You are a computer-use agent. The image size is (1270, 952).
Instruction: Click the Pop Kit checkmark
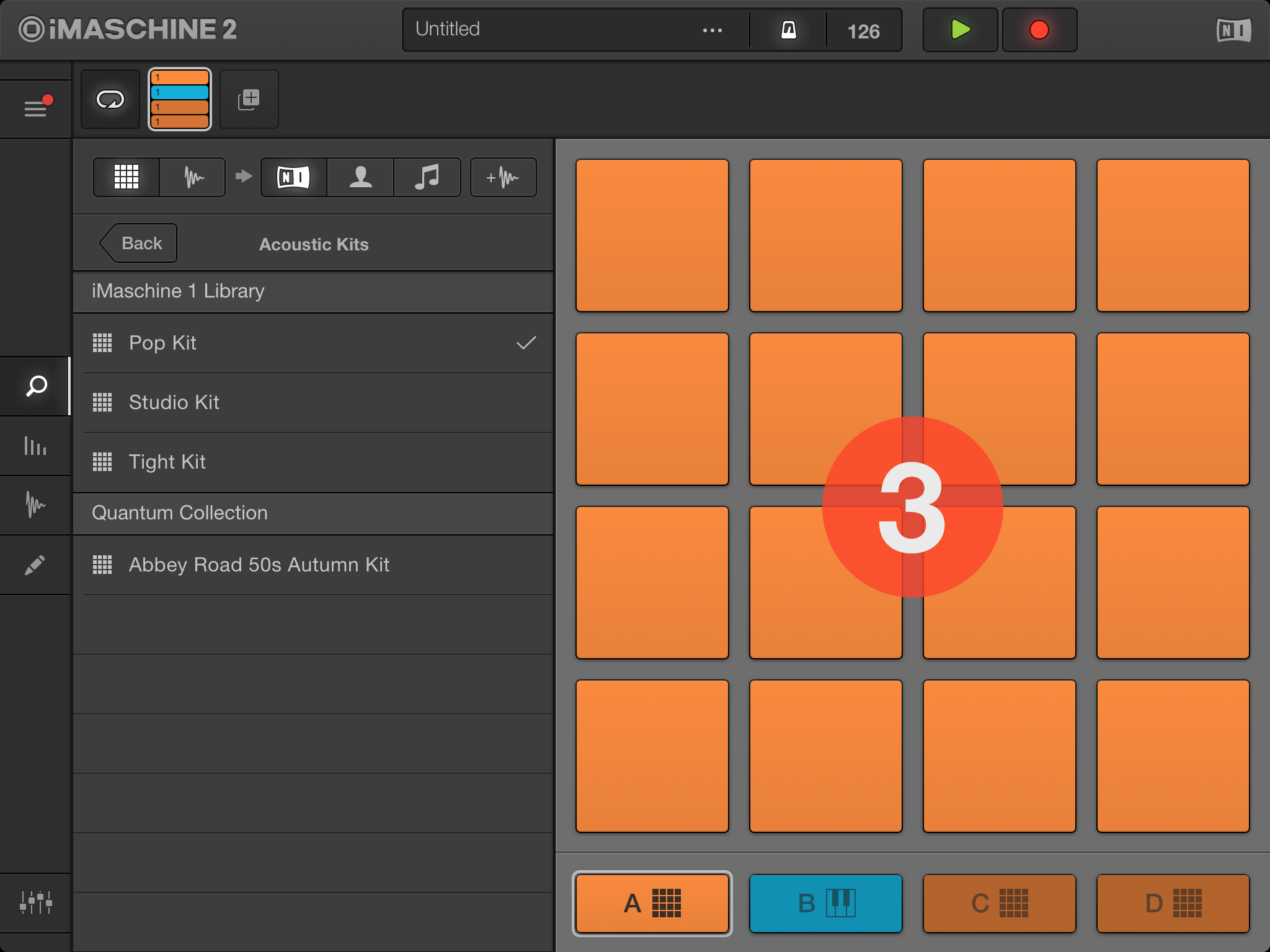(x=526, y=343)
